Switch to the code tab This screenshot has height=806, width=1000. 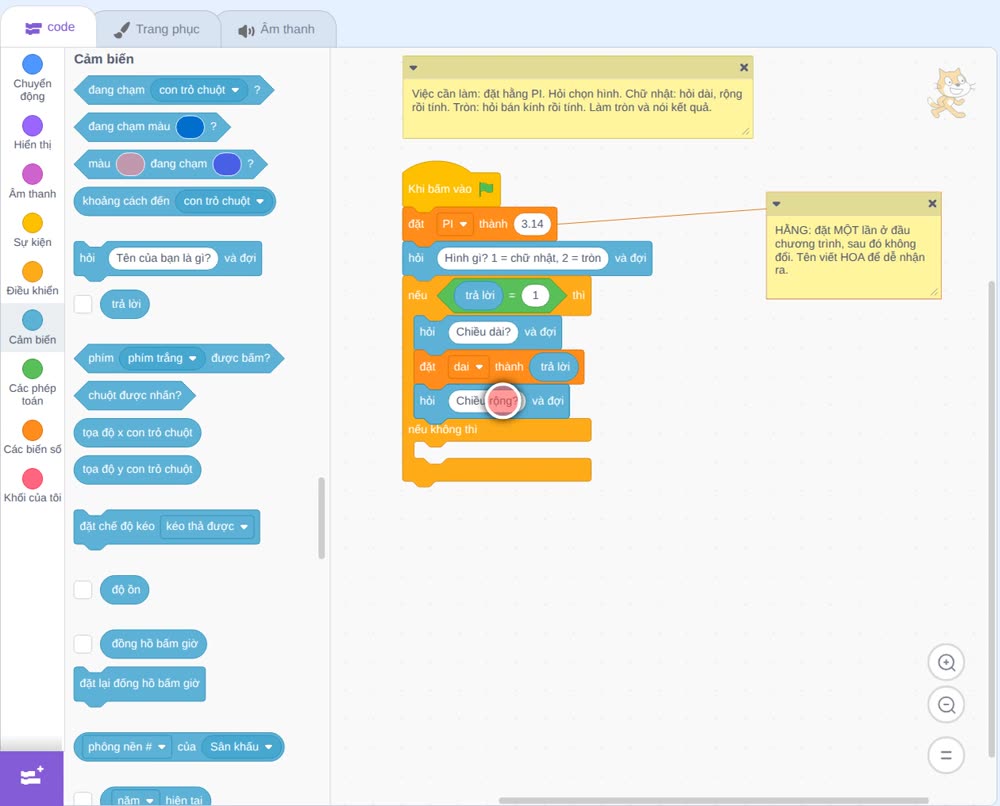49,27
